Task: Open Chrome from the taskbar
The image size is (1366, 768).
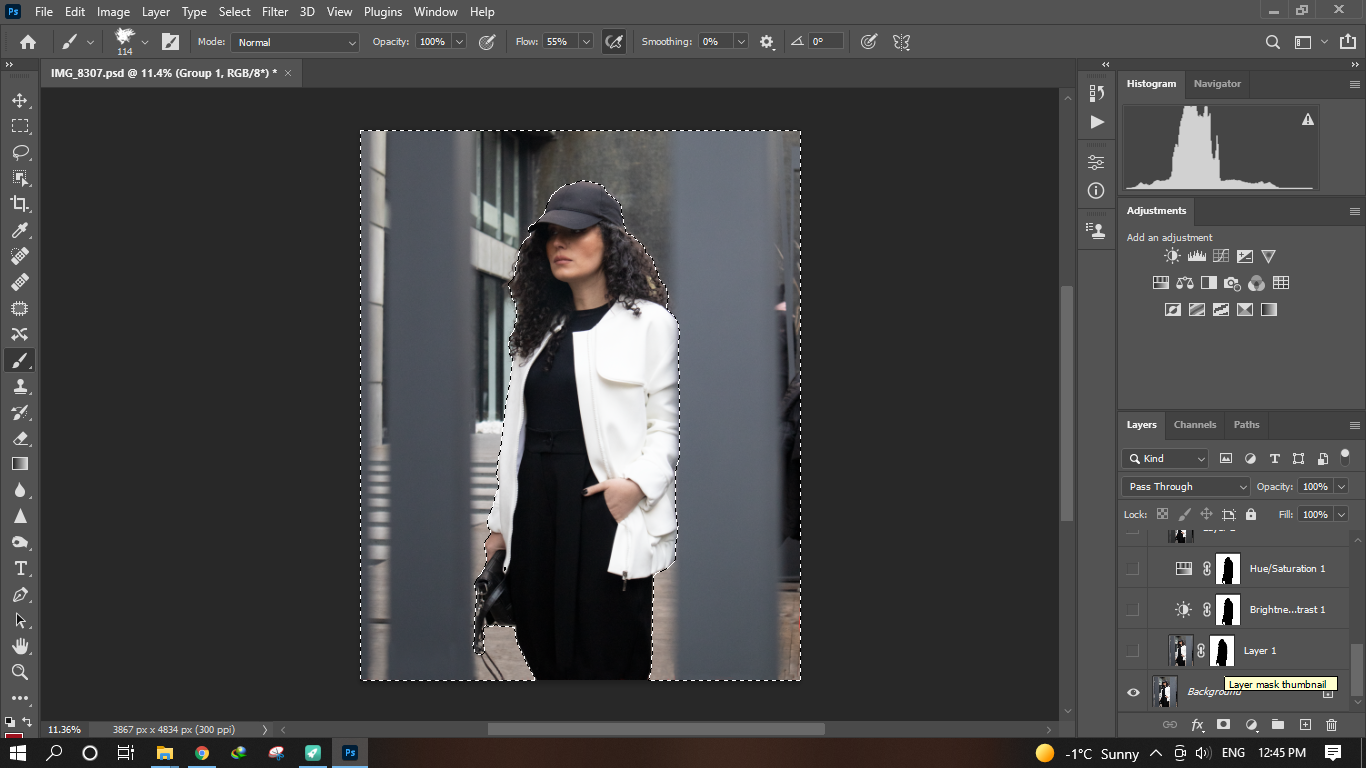Action: pos(202,753)
